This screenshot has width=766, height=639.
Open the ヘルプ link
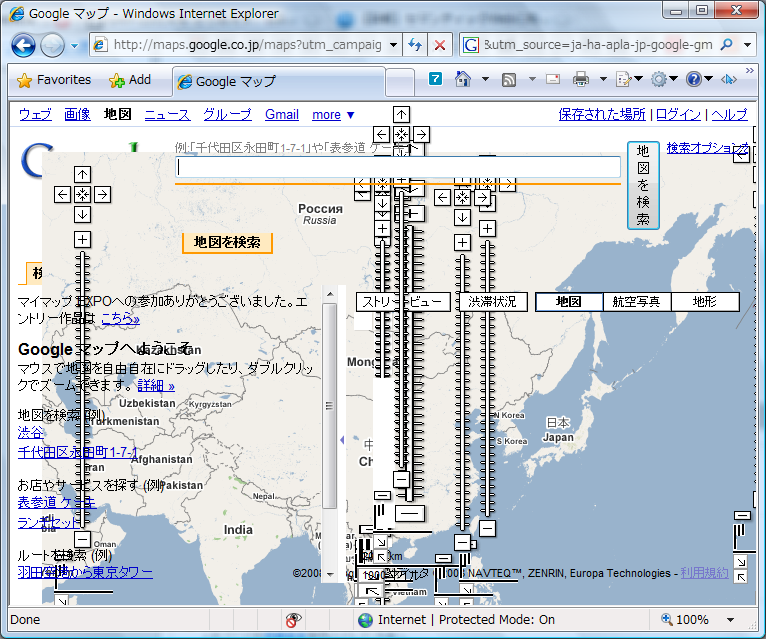point(729,114)
